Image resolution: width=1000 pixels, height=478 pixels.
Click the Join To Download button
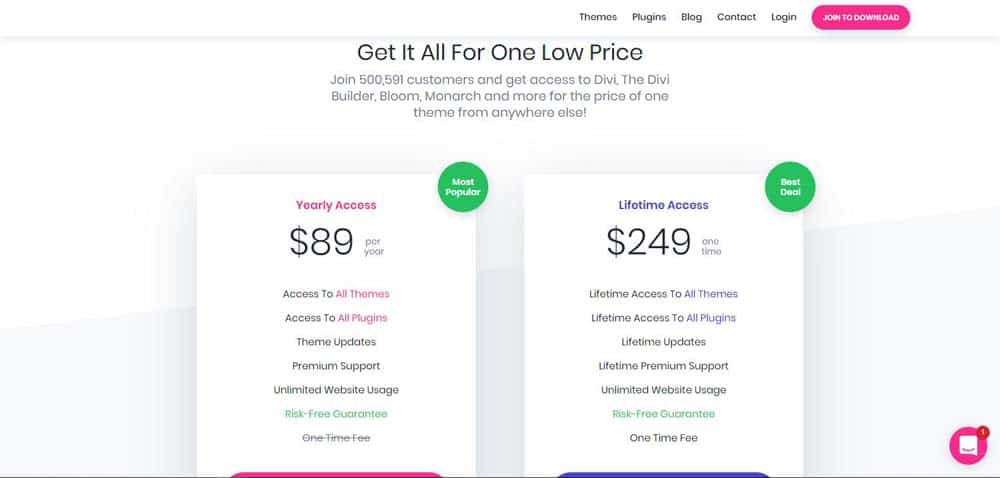coord(860,17)
